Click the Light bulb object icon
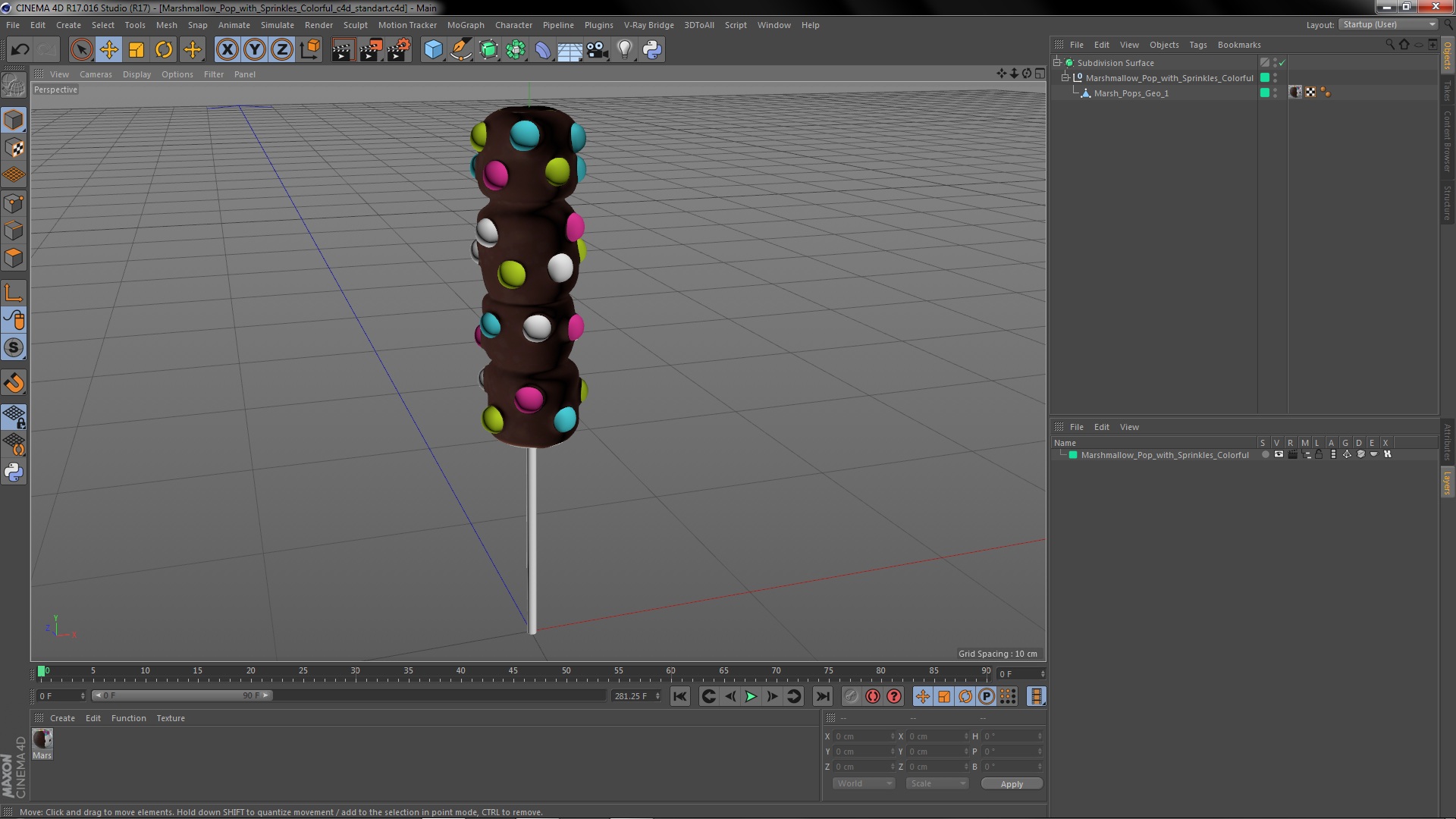 tap(624, 50)
